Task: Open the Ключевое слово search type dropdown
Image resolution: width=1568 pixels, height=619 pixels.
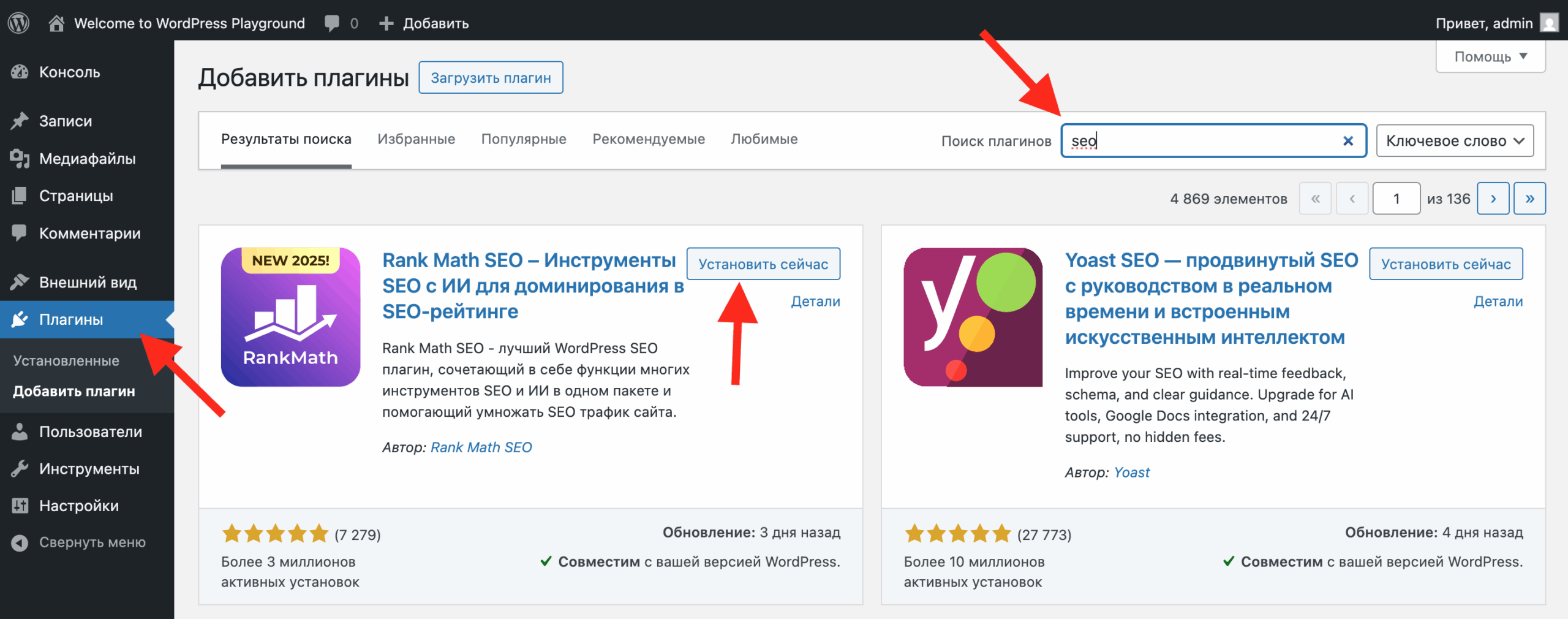Action: coord(1455,141)
